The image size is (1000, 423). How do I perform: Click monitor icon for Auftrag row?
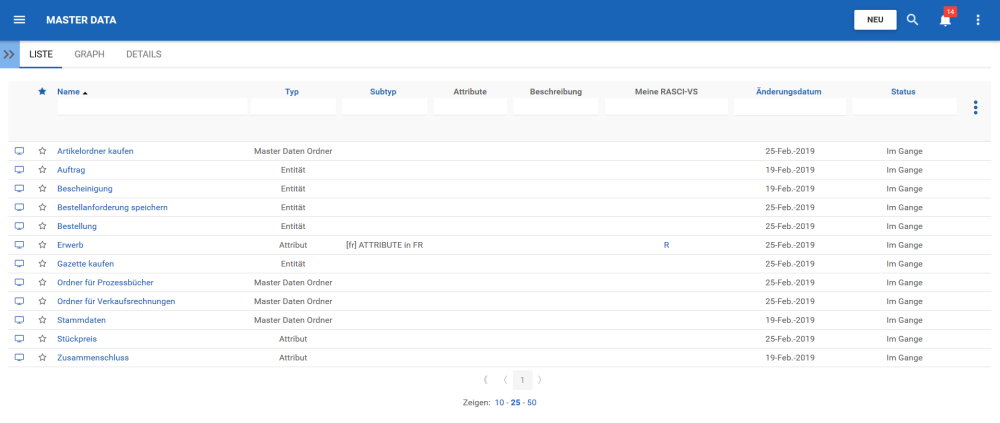pos(19,170)
